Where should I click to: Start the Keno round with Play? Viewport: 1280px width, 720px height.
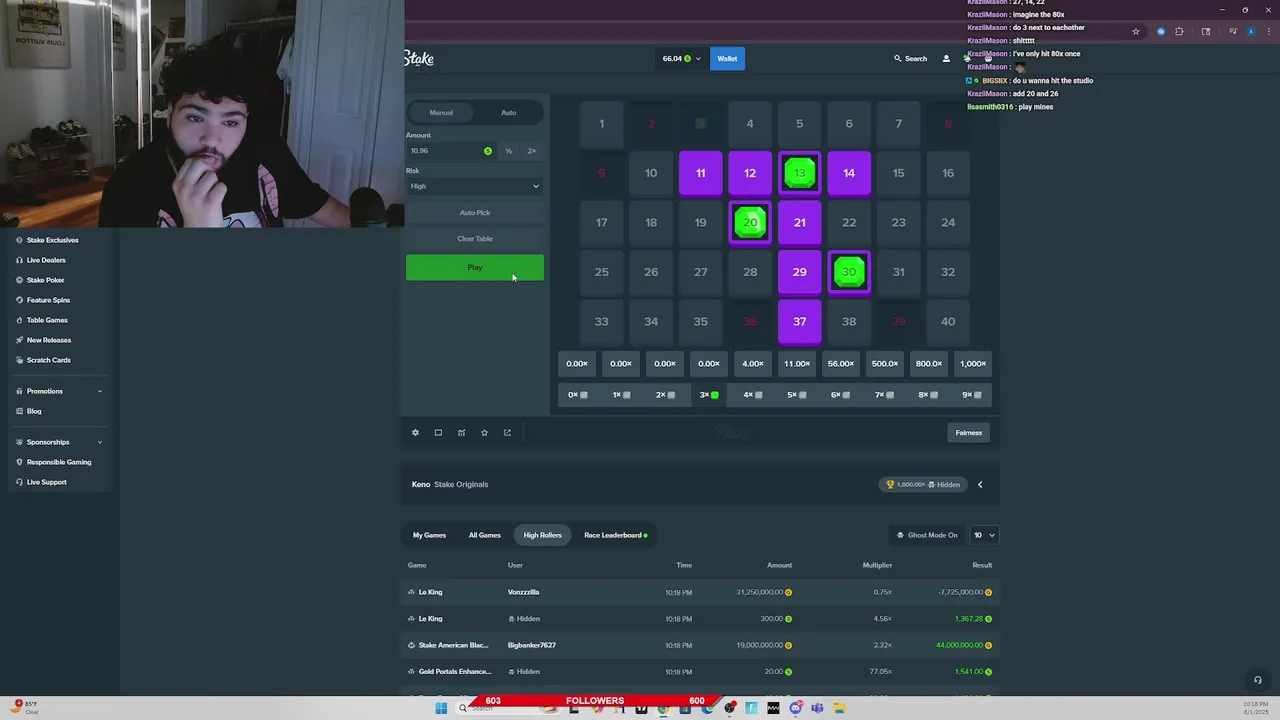click(x=475, y=268)
